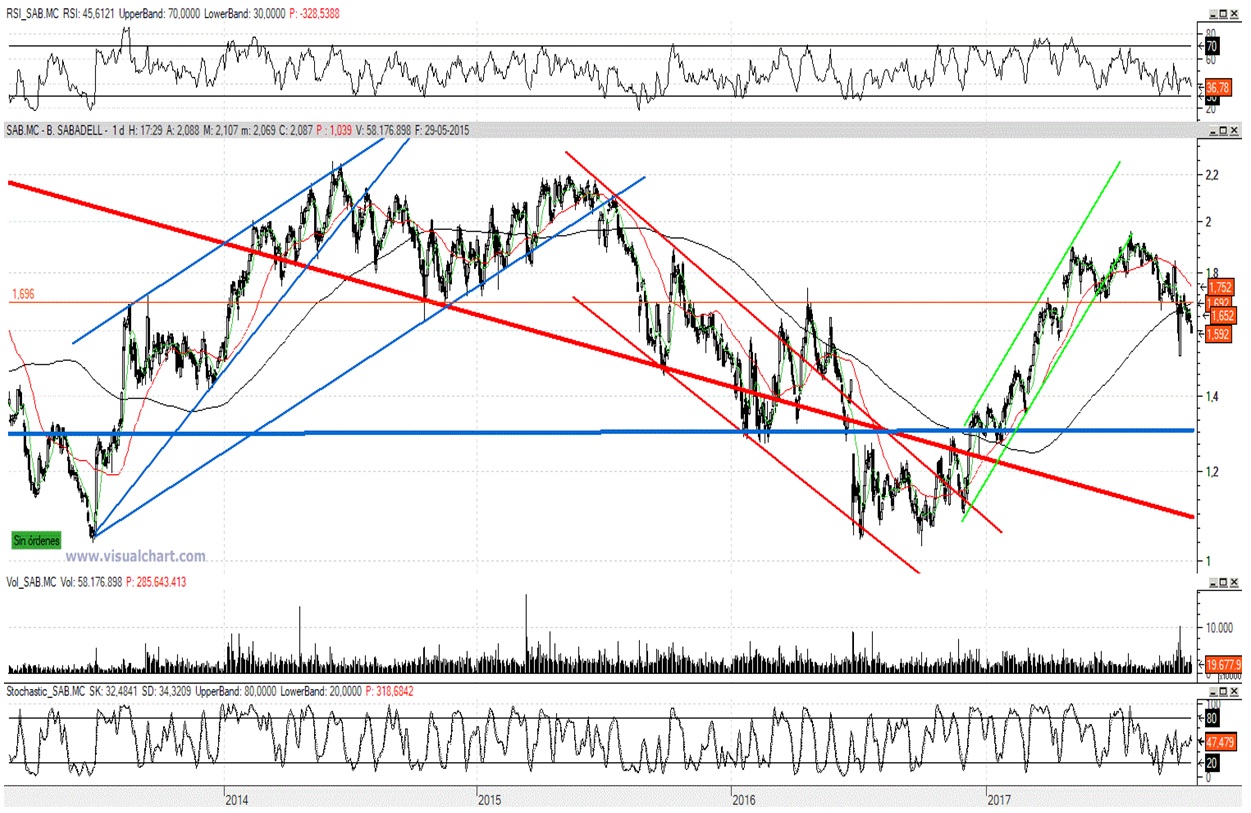Click the 1,4 price axis label

pyautogui.click(x=1213, y=397)
